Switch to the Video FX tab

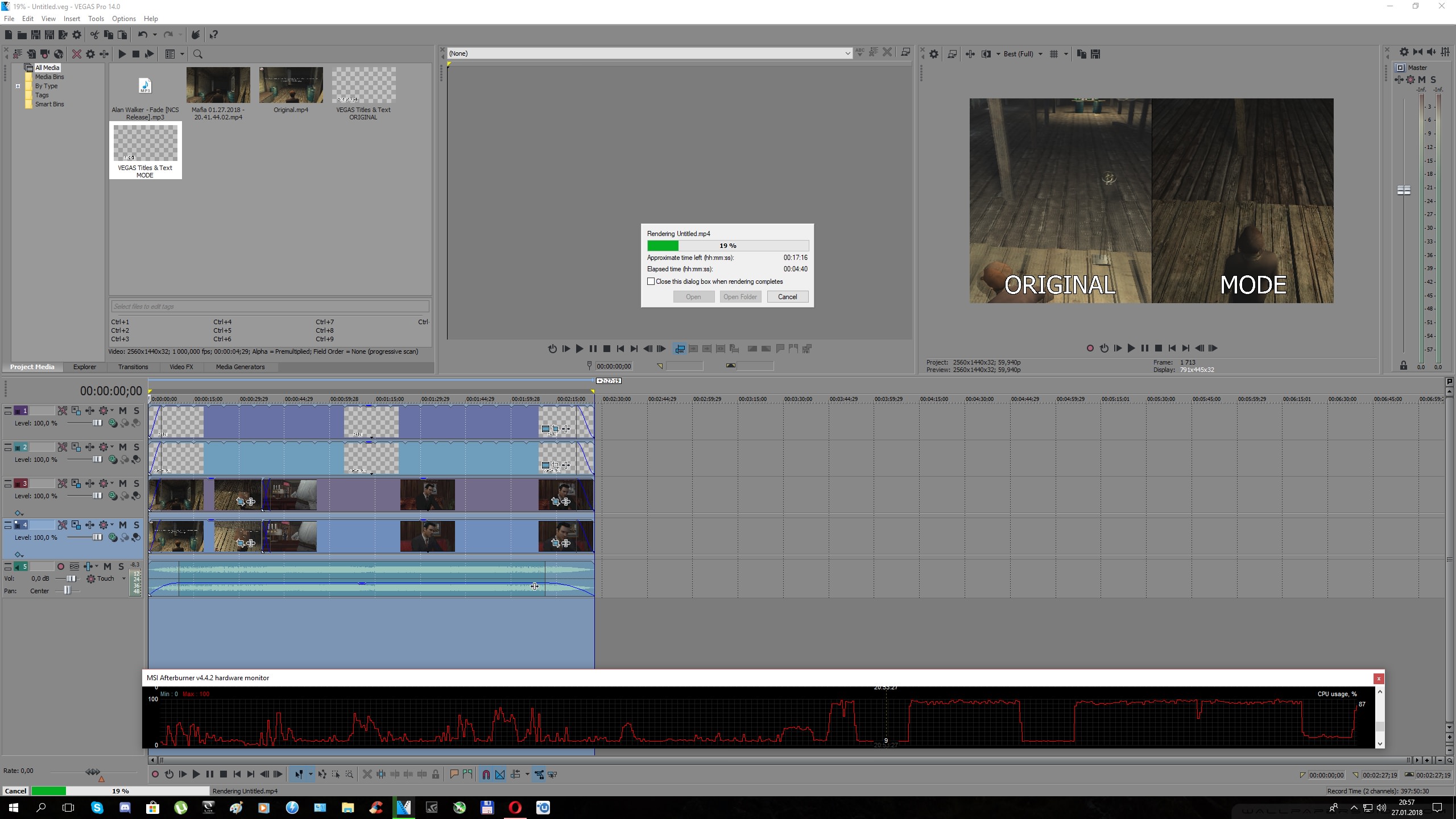coord(181,367)
